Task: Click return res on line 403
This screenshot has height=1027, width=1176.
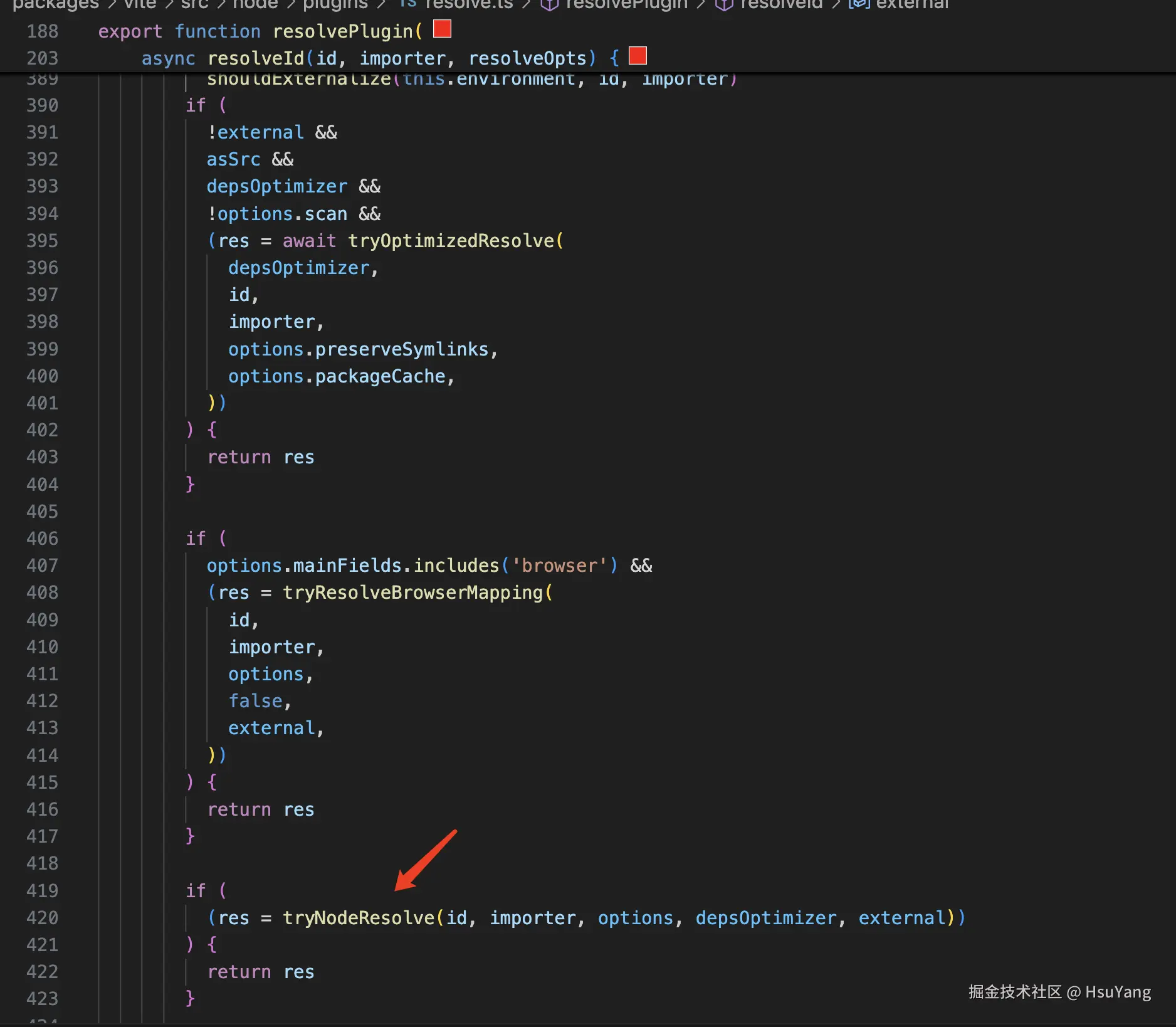Action: [x=261, y=457]
